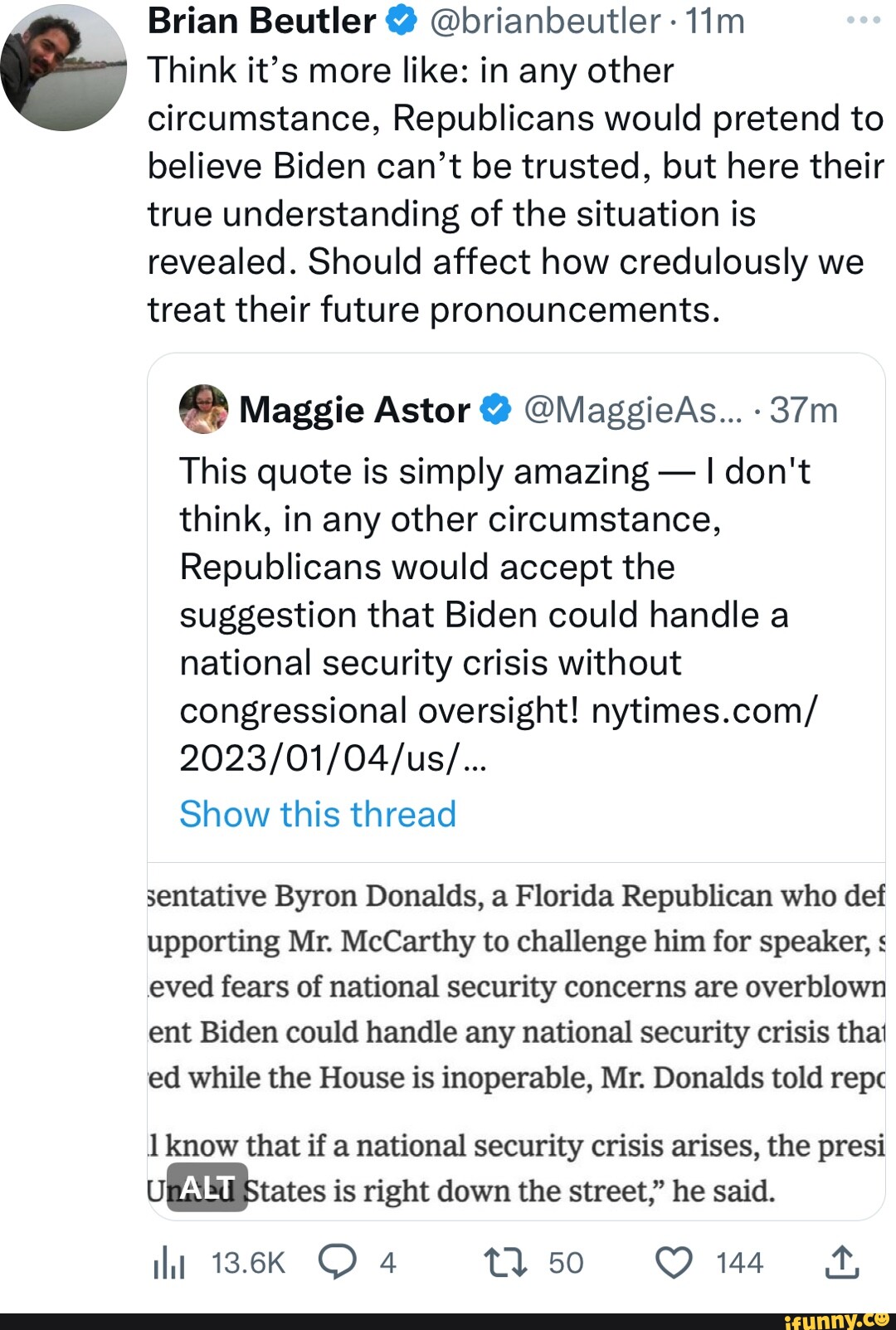
Task: Select Maggie Astor's verified badge
Action: [496, 408]
